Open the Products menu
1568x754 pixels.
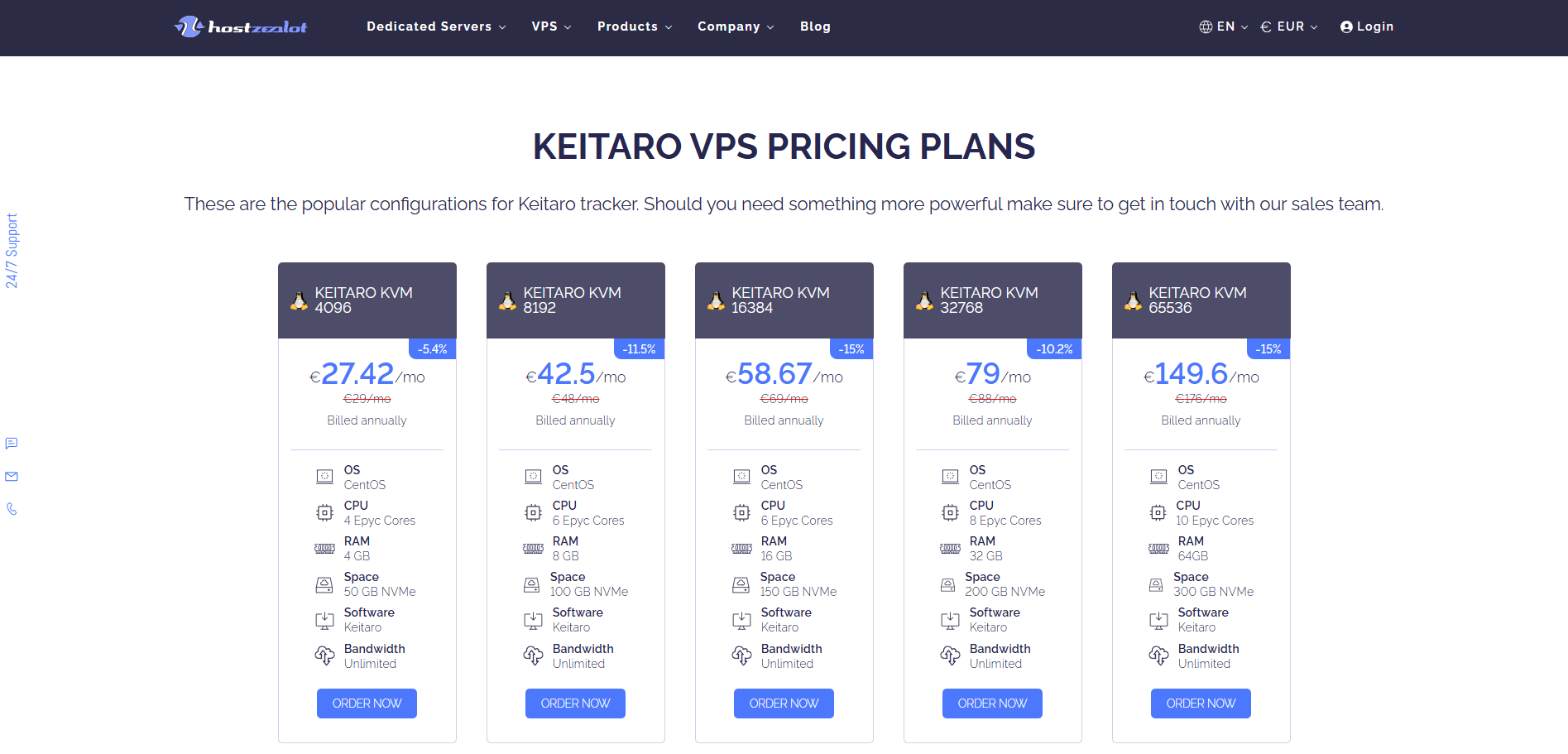point(635,26)
